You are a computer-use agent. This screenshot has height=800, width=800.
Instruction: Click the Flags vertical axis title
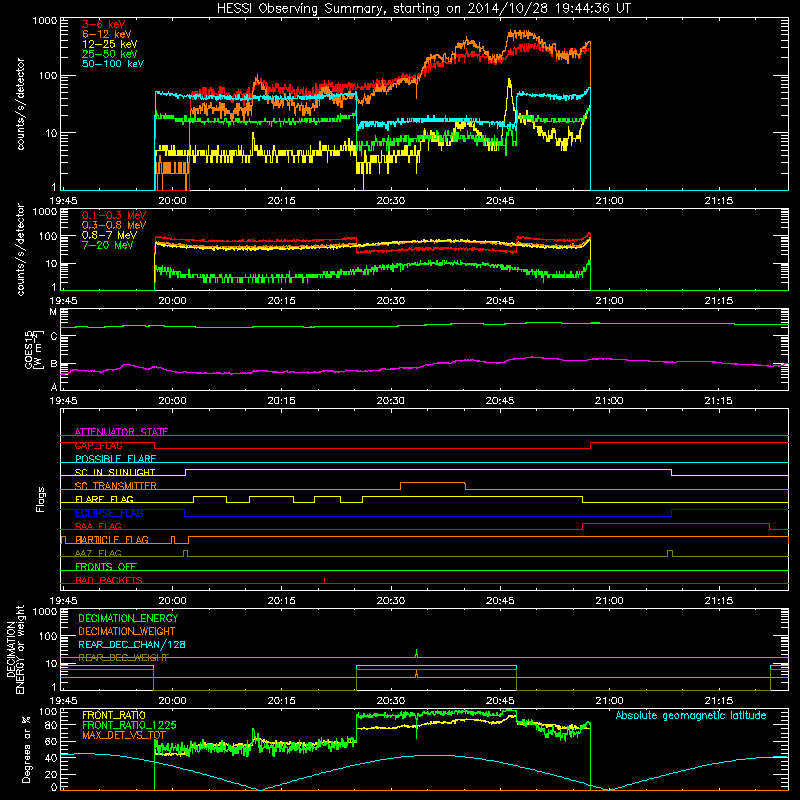click(x=41, y=499)
